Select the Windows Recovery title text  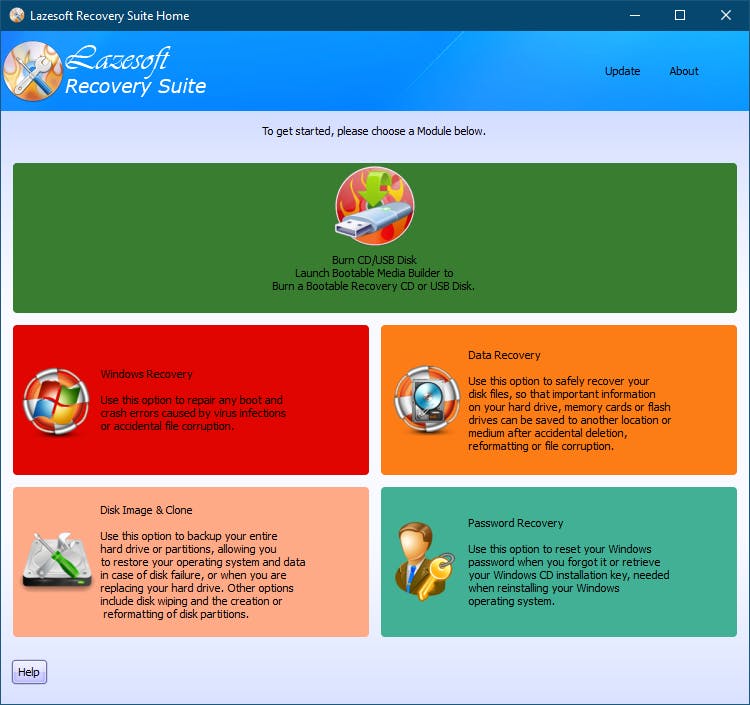(x=146, y=374)
